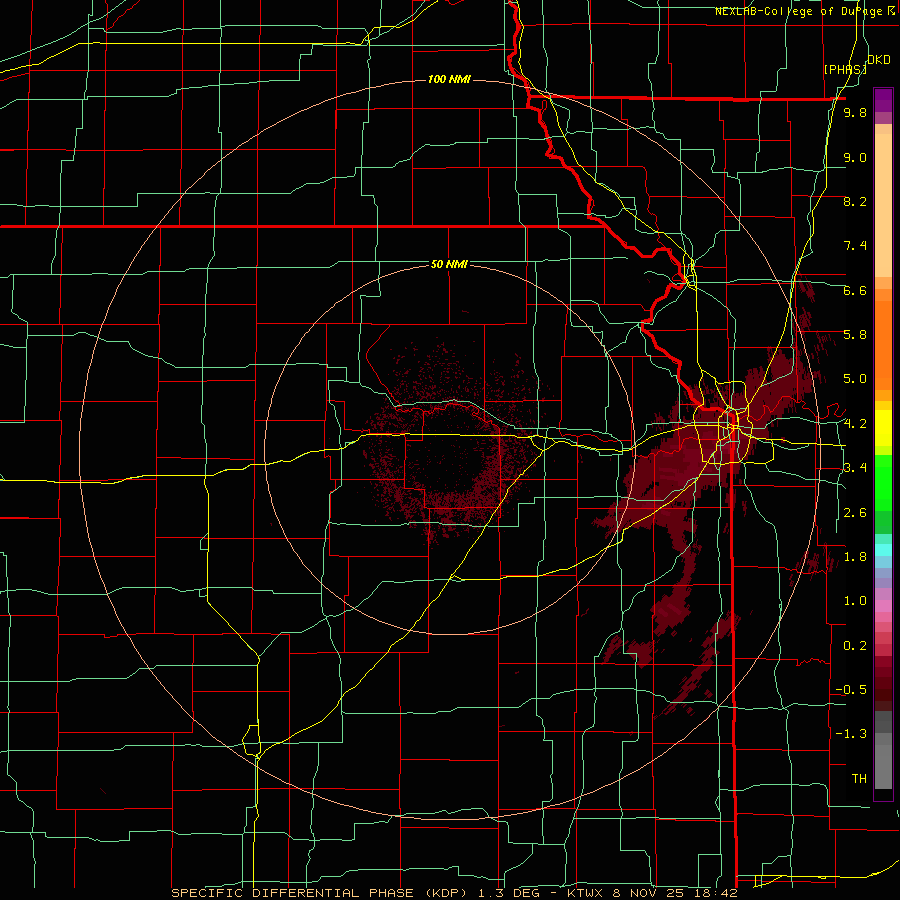
Task: Click the 1.0 value on the scale
Action: (x=855, y=601)
